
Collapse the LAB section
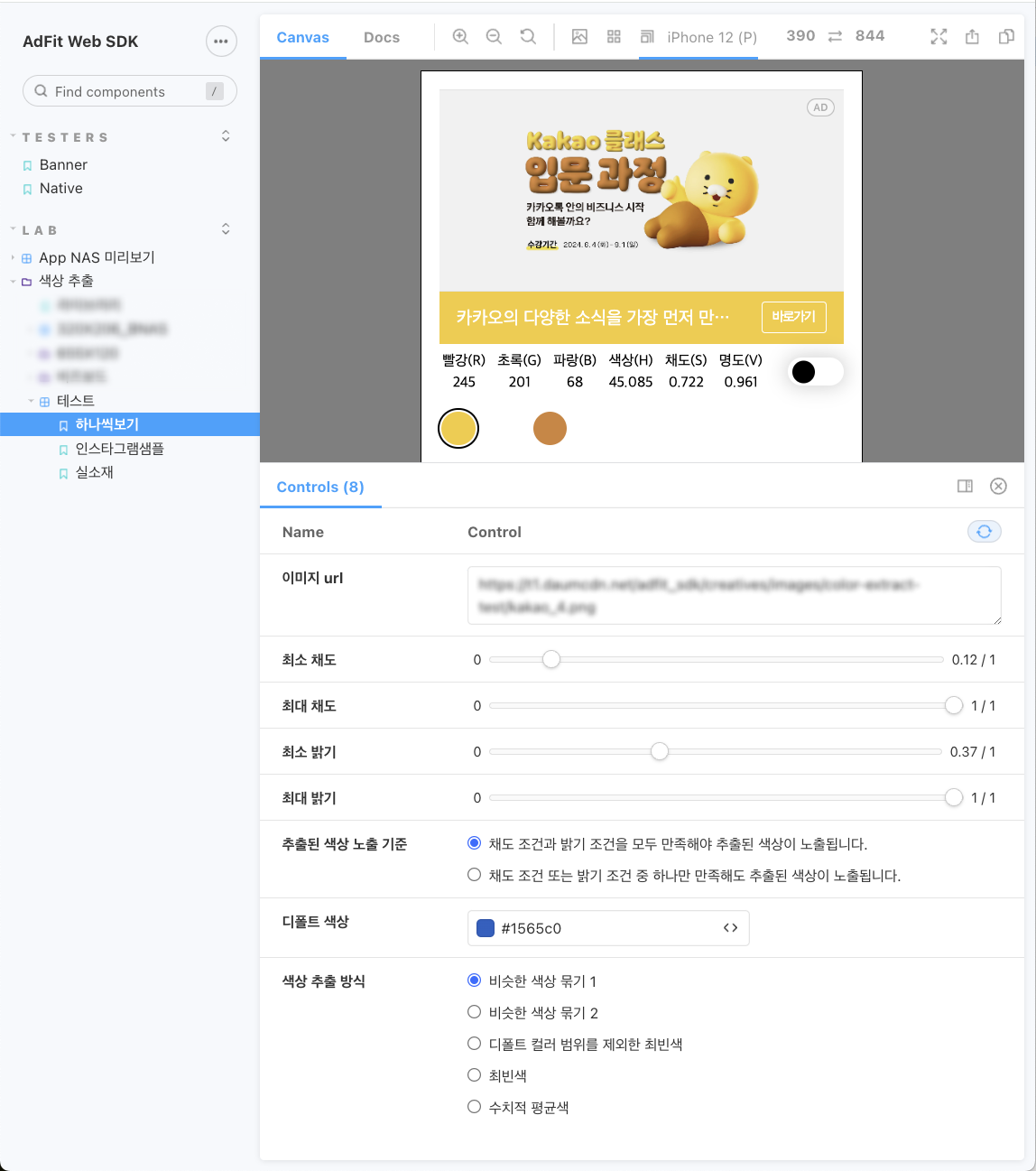[40, 230]
